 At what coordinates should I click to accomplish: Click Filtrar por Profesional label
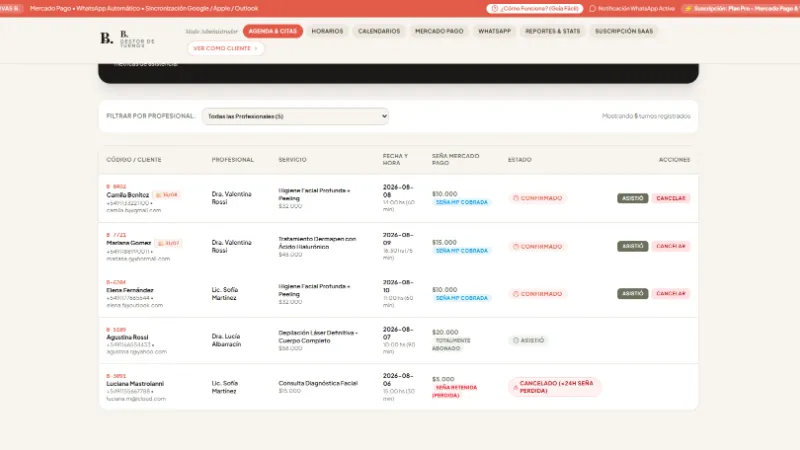click(150, 116)
